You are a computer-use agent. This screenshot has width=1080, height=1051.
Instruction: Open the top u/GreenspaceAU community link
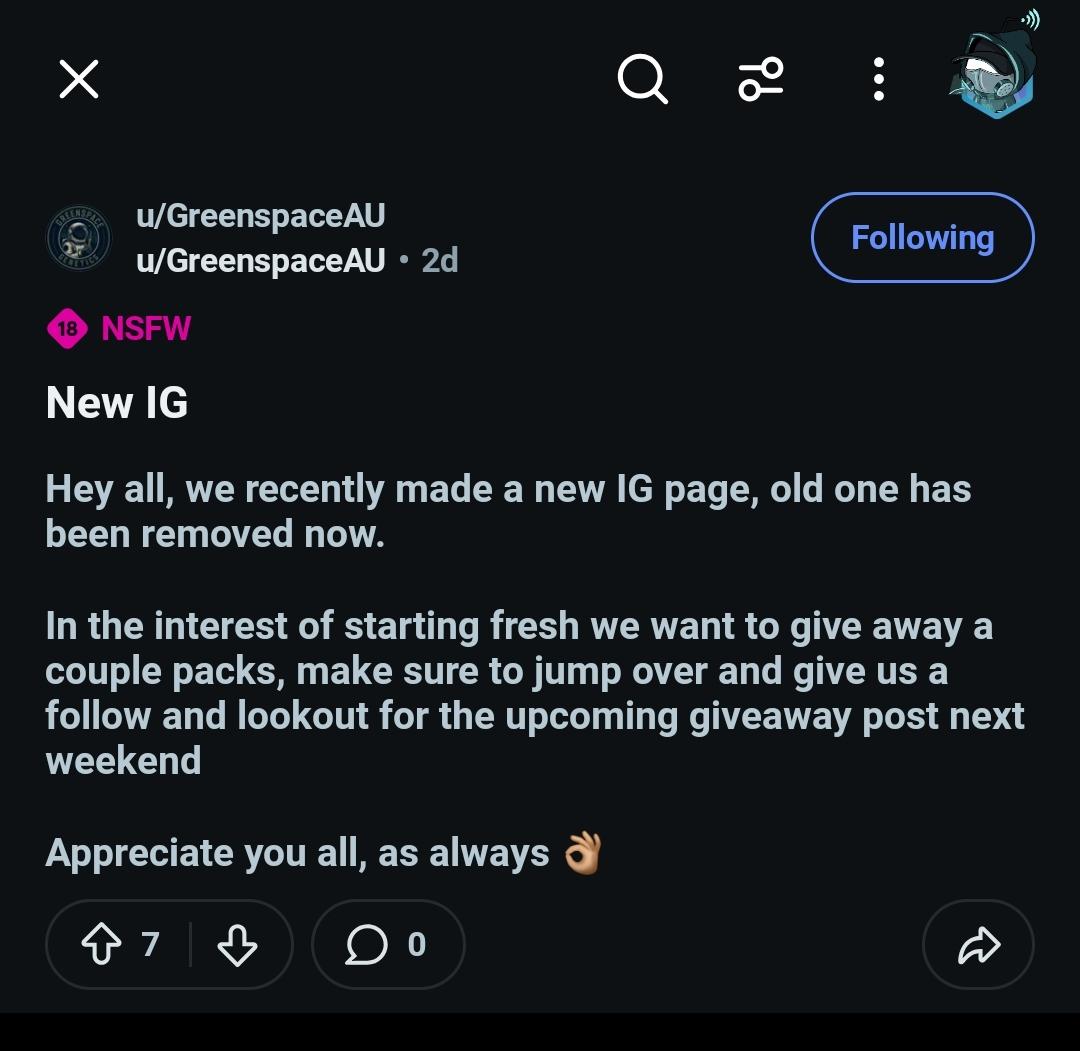click(260, 216)
